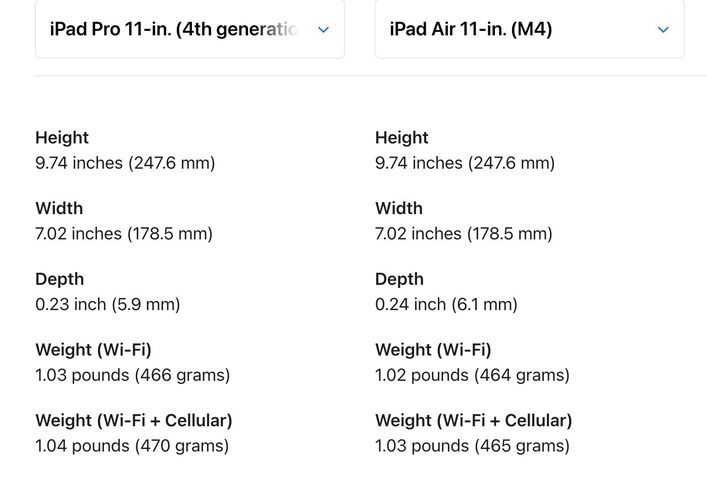
Task: Select the iPad Pro Height label
Action: tap(62, 138)
